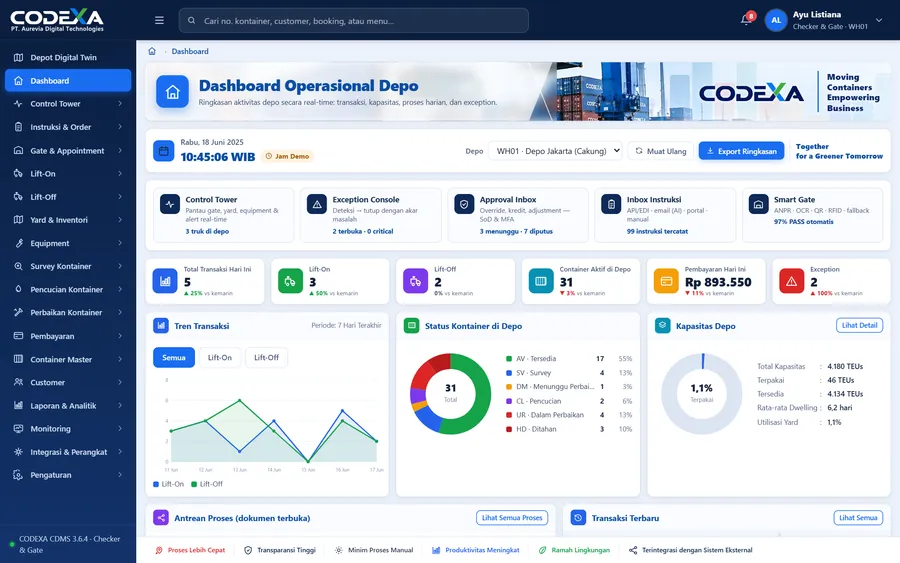The image size is (900, 563).
Task: Click the Instruksi & Order clipboard icon
Action: click(18, 127)
